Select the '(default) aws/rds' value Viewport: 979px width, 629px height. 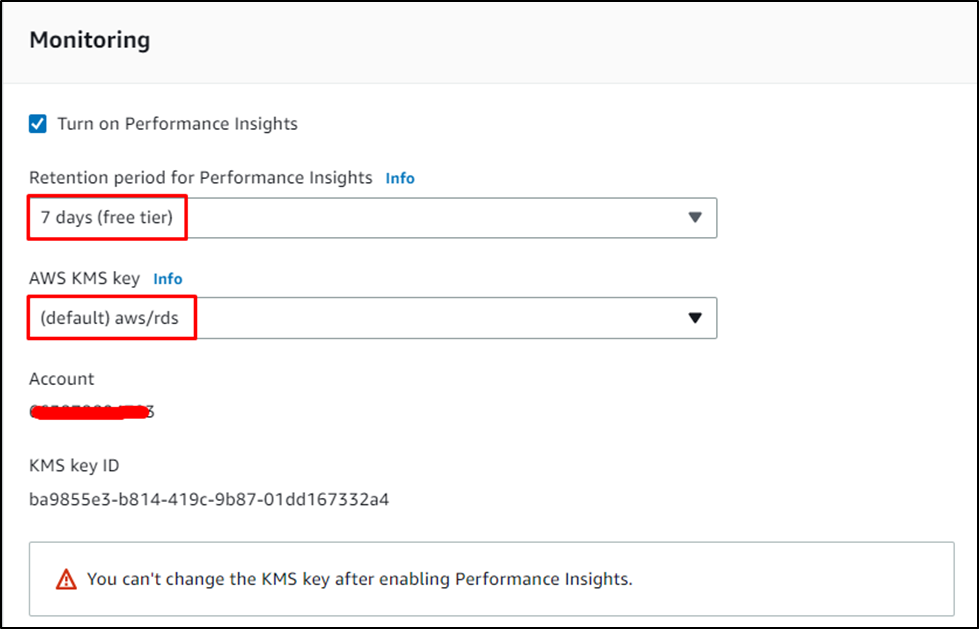point(109,318)
